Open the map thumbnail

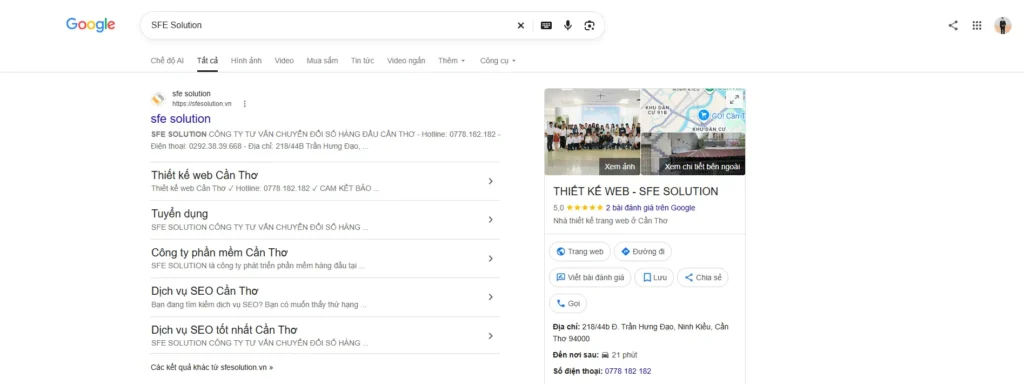click(693, 110)
